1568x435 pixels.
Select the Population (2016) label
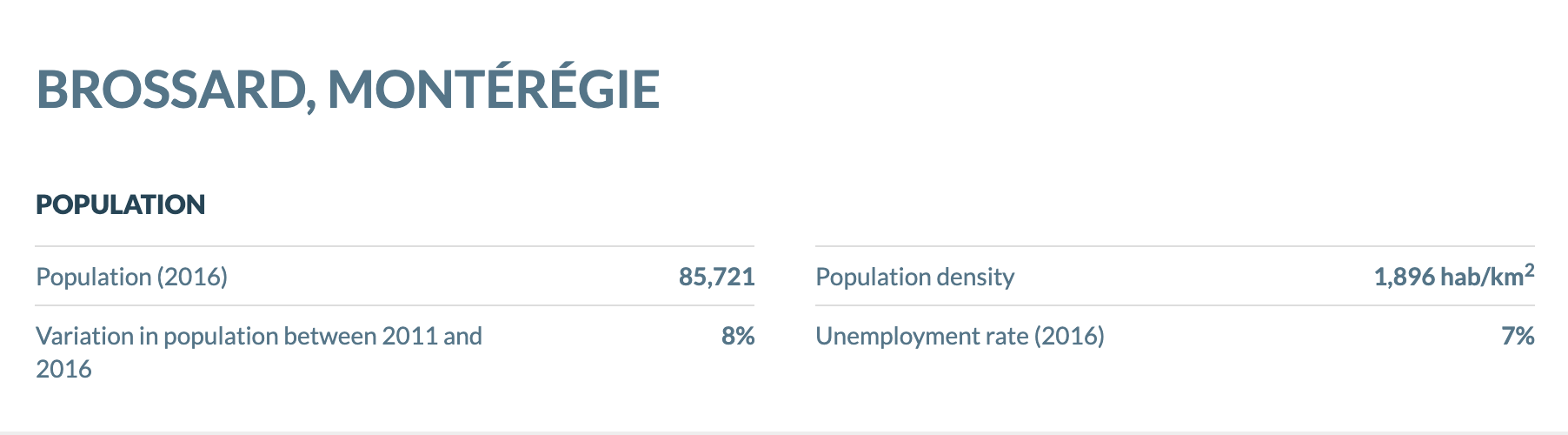coord(131,277)
